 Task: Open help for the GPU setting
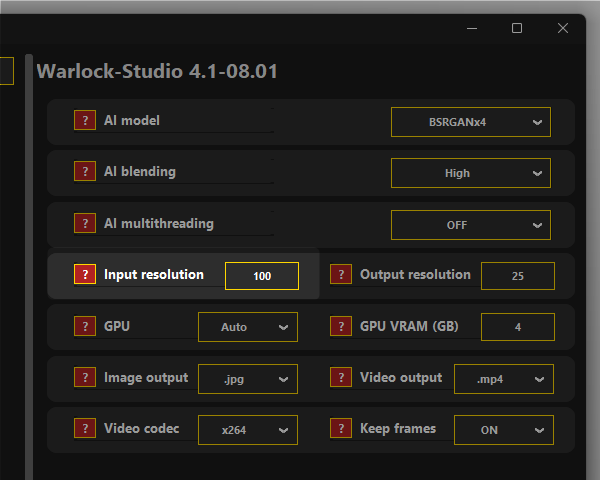pos(85,327)
